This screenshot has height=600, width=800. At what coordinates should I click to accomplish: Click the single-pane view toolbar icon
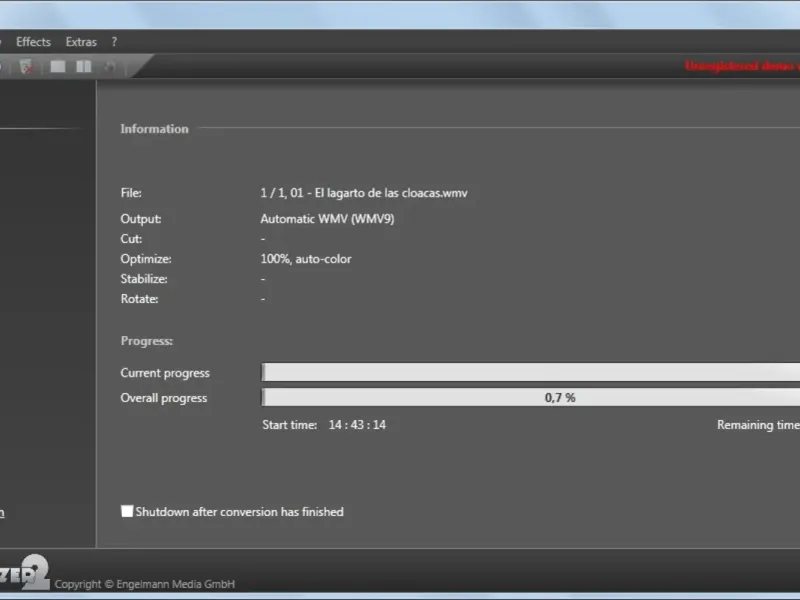pos(58,66)
